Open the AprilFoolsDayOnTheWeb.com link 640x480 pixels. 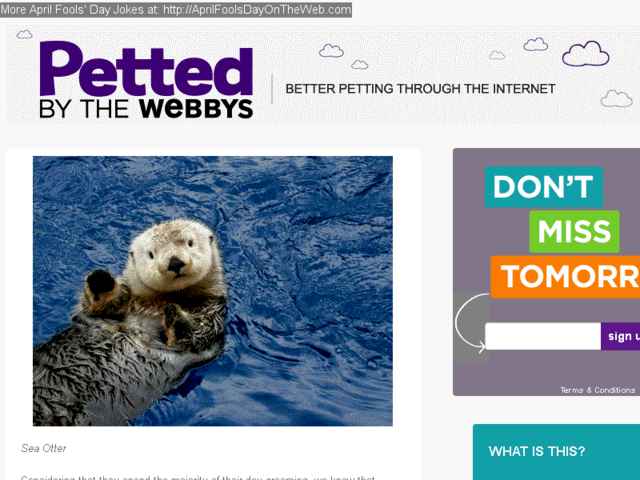tap(257, 9)
